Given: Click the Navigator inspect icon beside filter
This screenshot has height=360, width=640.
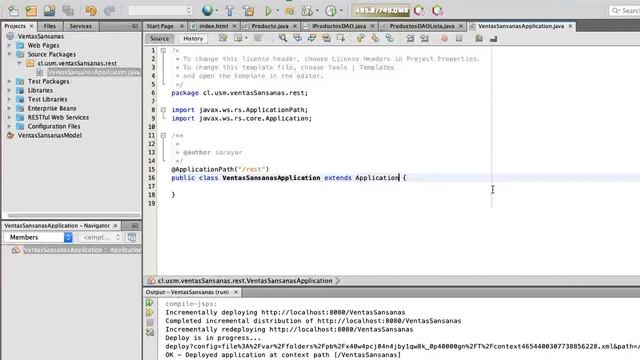Looking at the screenshot, I should (x=132, y=237).
